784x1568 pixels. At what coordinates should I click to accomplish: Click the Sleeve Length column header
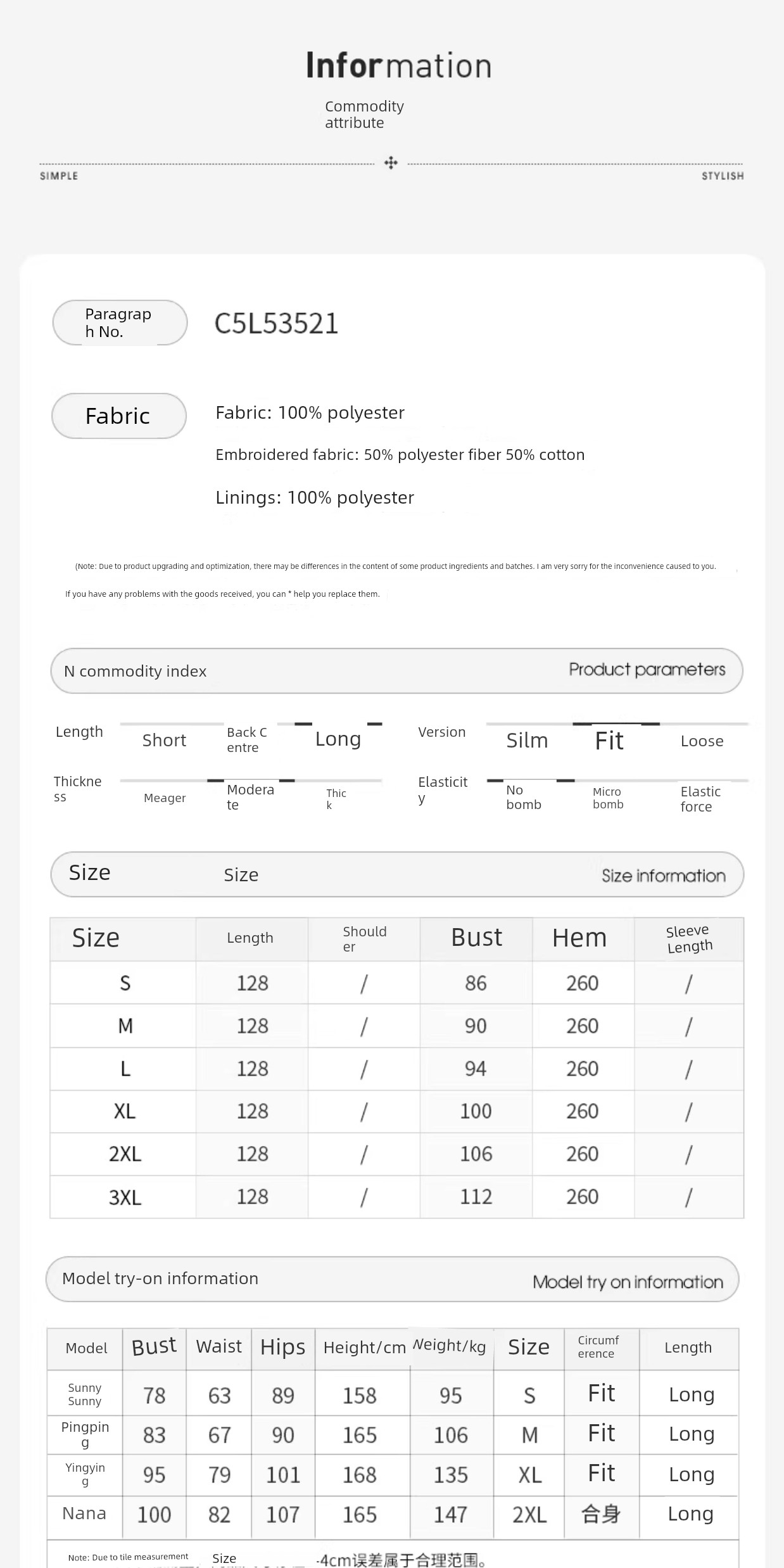click(689, 938)
